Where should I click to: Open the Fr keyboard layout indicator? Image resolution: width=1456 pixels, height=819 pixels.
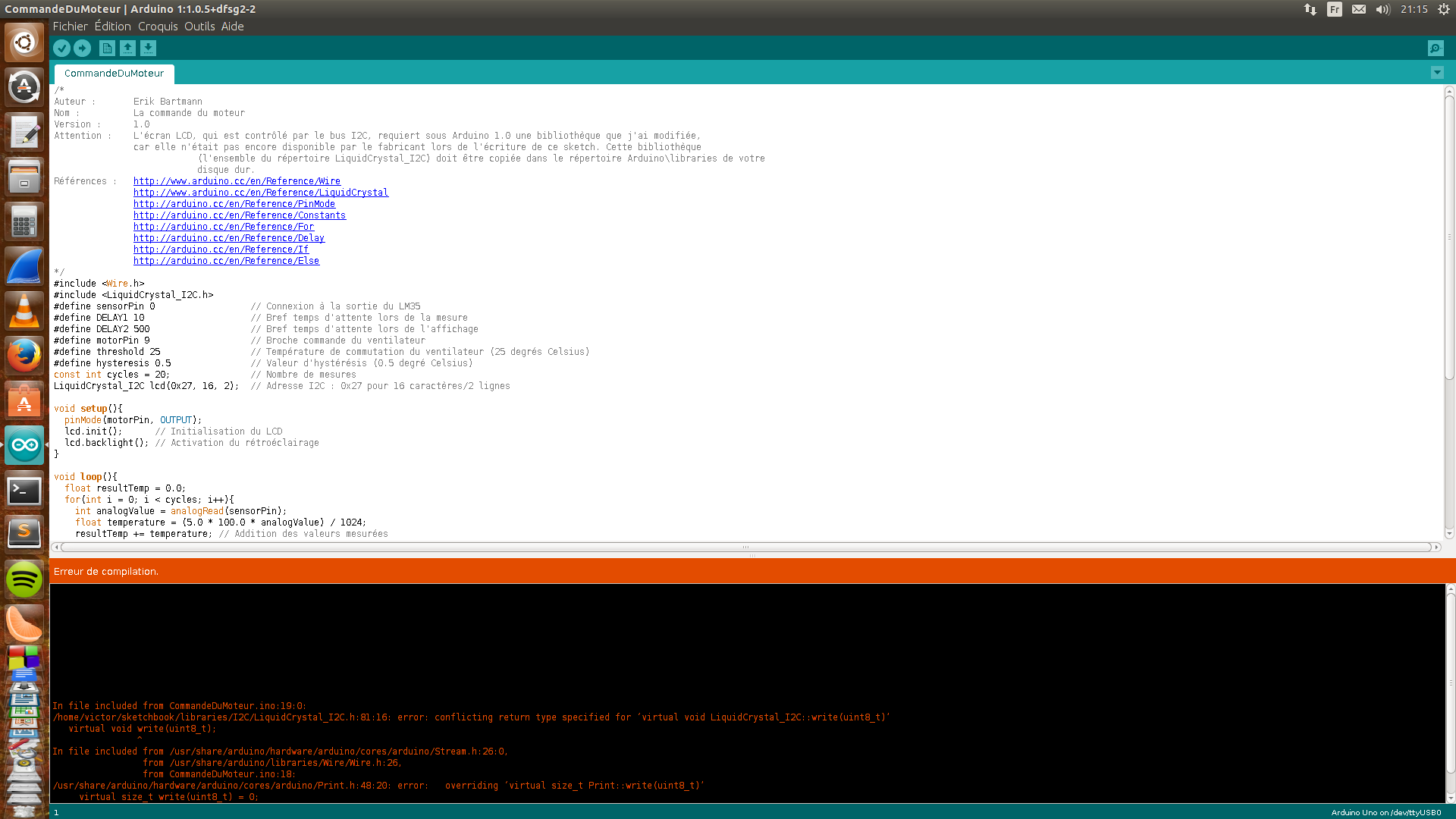tap(1334, 9)
